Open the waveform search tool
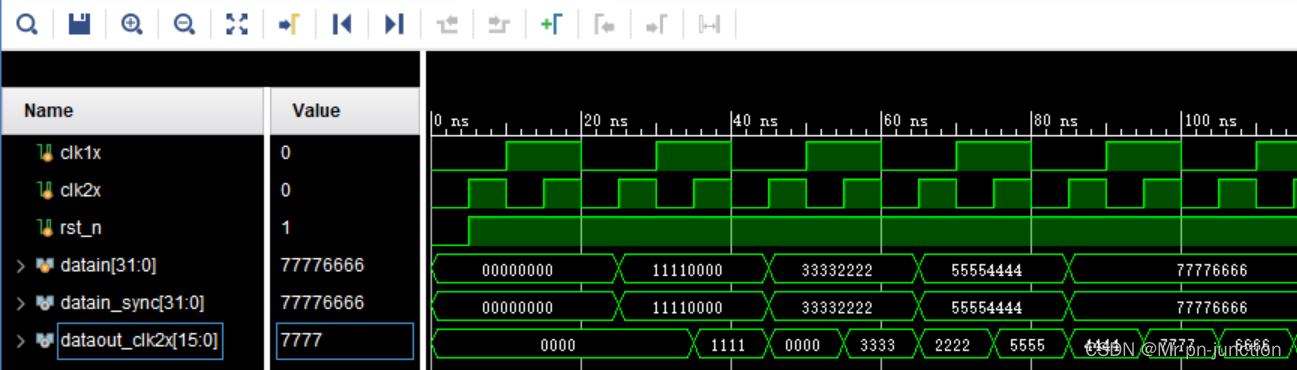1297x370 pixels. (x=27, y=24)
